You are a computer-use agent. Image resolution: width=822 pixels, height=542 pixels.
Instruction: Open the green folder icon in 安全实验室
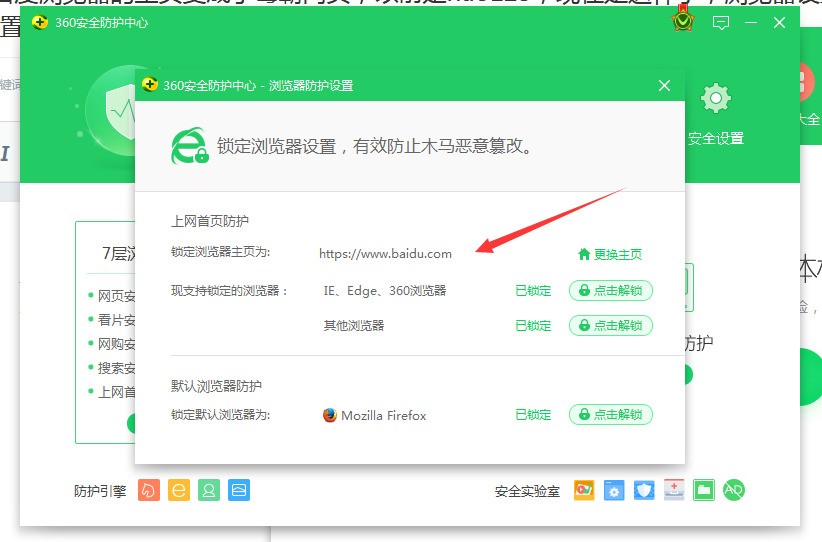(x=704, y=490)
